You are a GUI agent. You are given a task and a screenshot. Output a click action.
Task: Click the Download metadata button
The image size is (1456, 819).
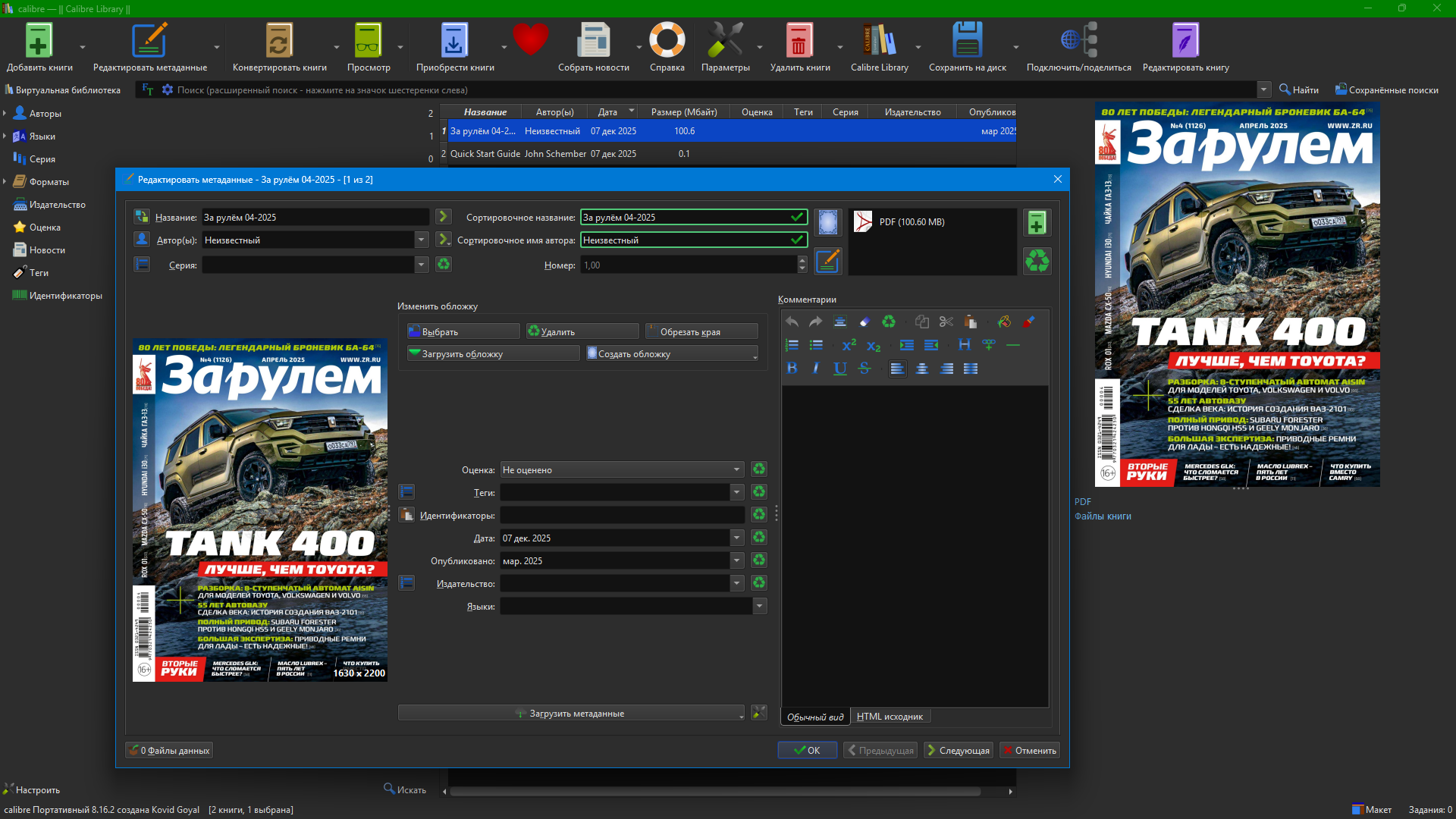(570, 714)
